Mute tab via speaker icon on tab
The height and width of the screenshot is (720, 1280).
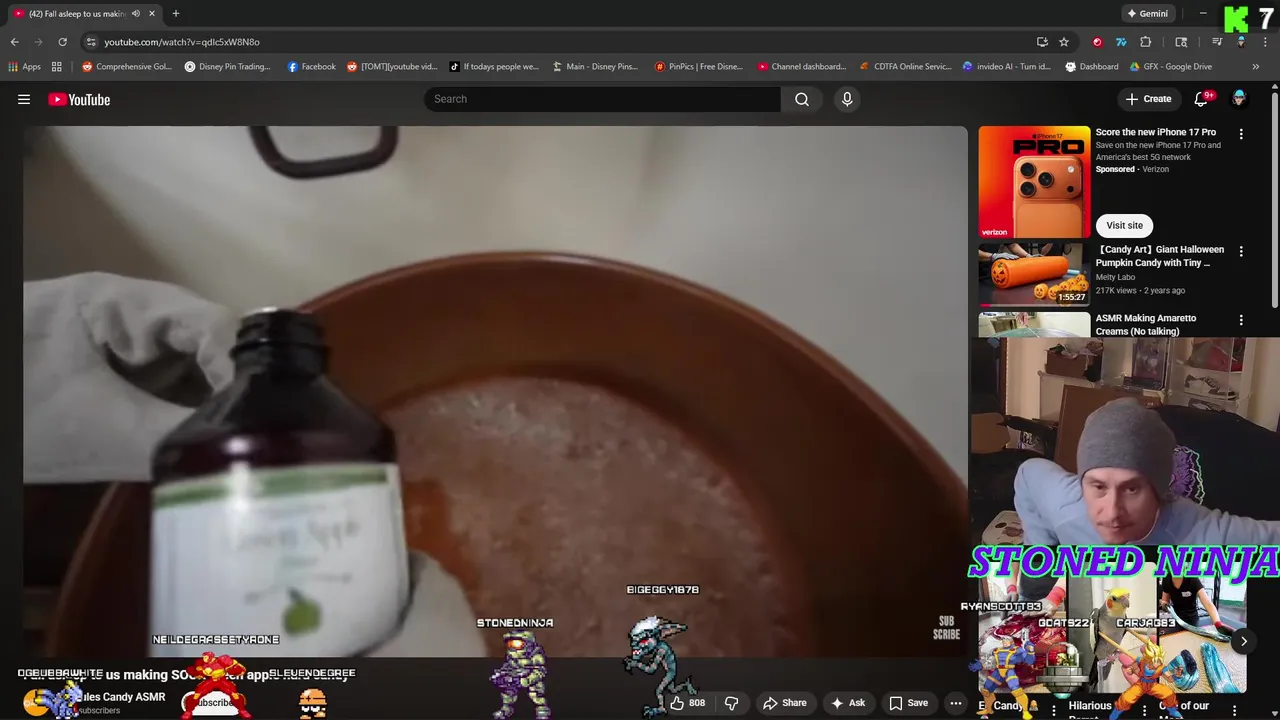136,14
